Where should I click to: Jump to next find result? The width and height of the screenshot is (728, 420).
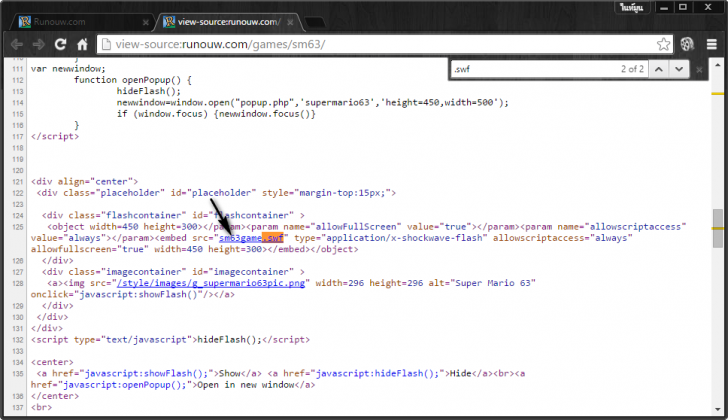pyautogui.click(x=679, y=69)
